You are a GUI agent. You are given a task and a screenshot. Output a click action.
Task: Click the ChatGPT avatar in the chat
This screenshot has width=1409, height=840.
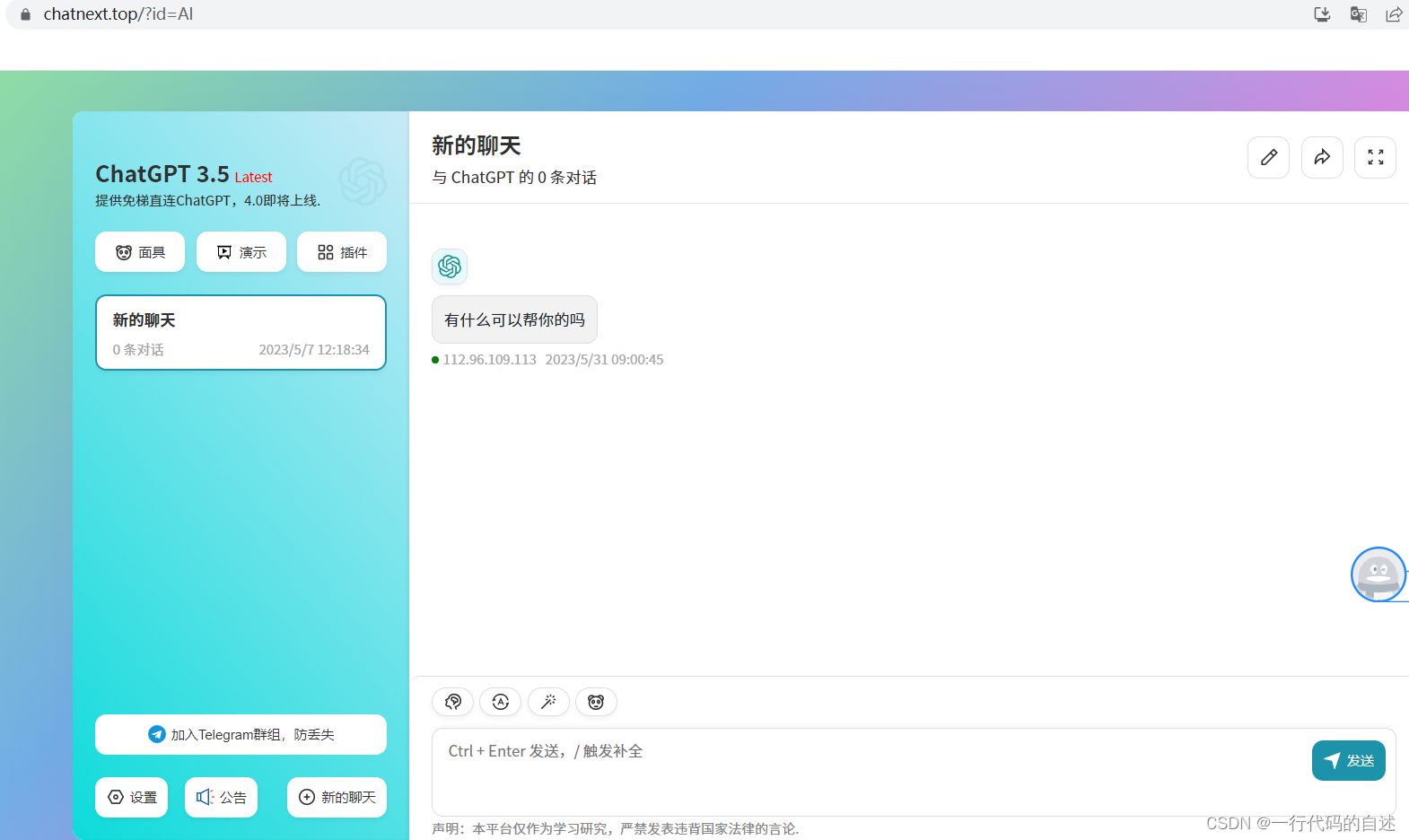(450, 267)
